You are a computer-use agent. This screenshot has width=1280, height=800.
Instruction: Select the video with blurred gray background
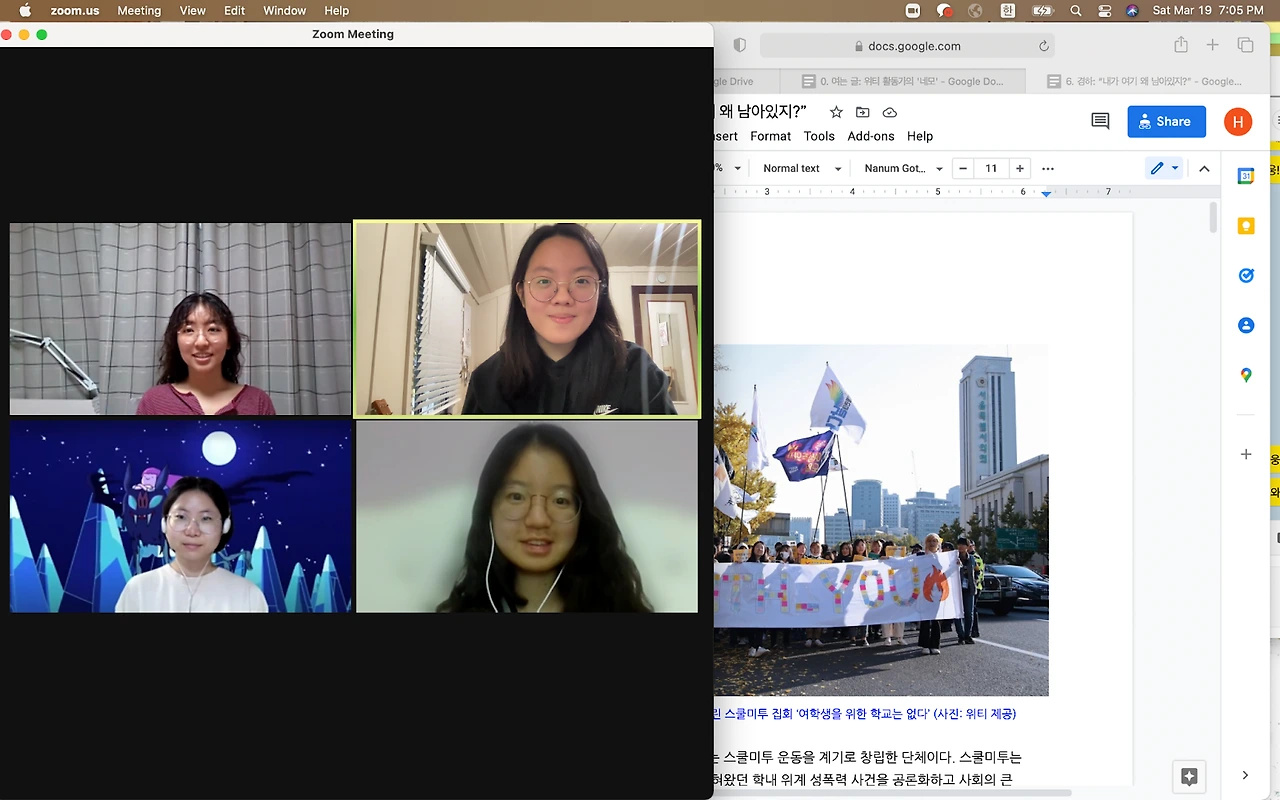527,516
